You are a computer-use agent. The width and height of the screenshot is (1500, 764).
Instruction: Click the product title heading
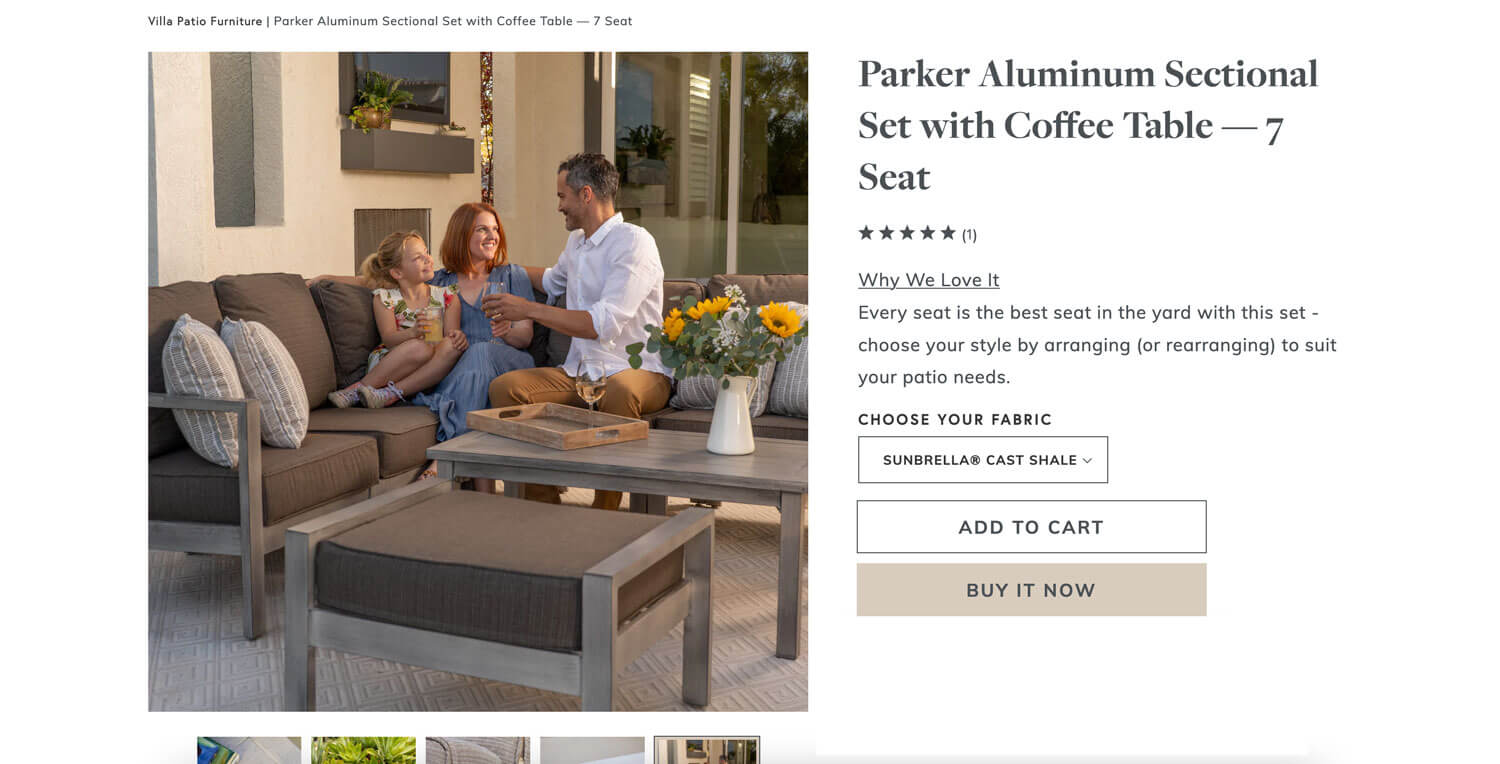[x=1088, y=125]
